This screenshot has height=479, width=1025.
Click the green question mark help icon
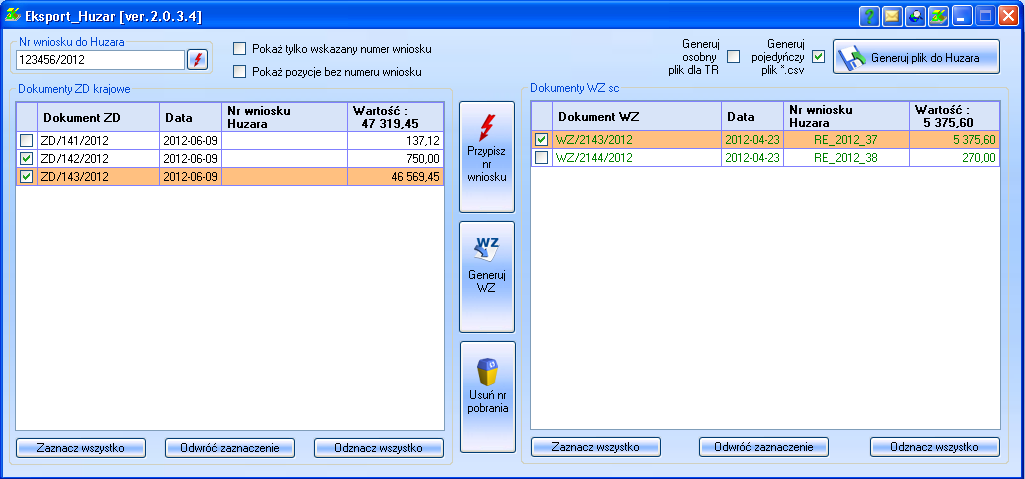coord(870,16)
